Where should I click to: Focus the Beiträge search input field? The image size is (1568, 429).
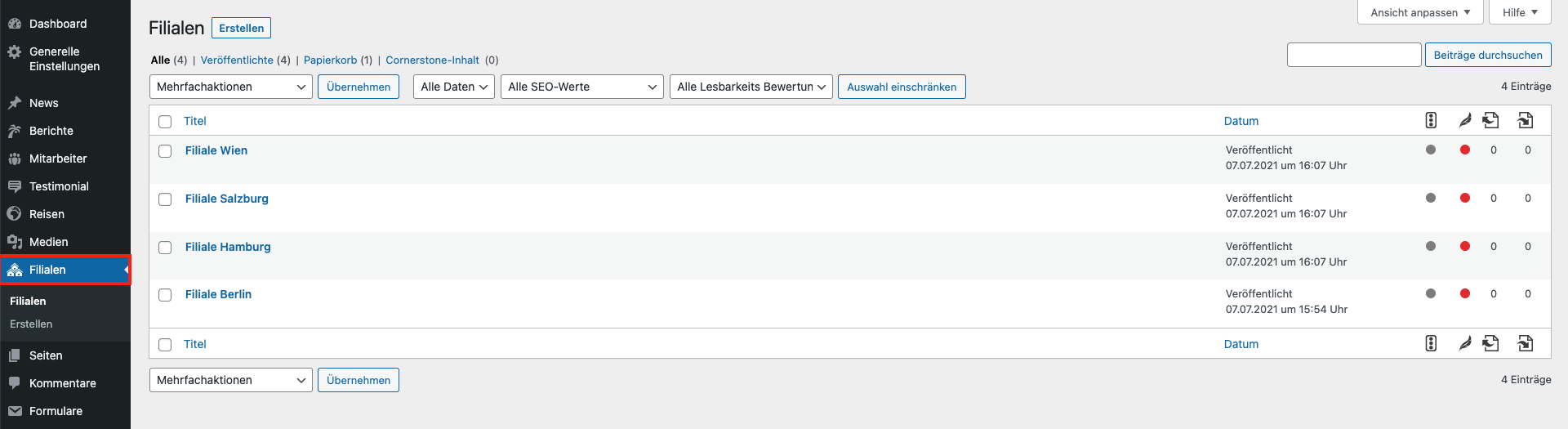(1354, 55)
